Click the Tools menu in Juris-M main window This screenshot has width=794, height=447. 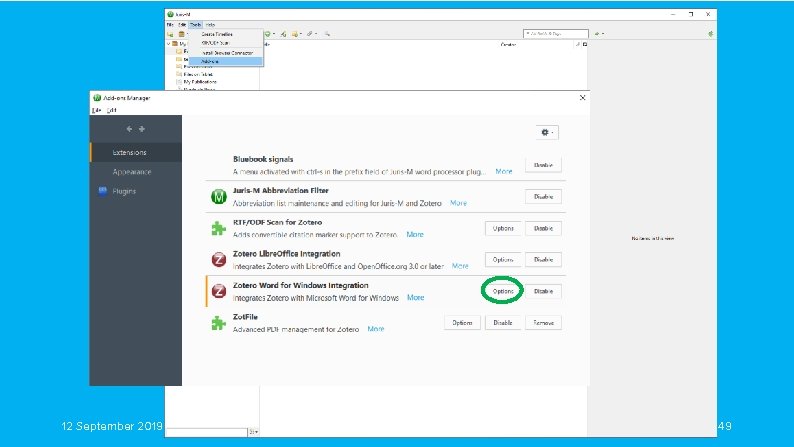point(195,25)
